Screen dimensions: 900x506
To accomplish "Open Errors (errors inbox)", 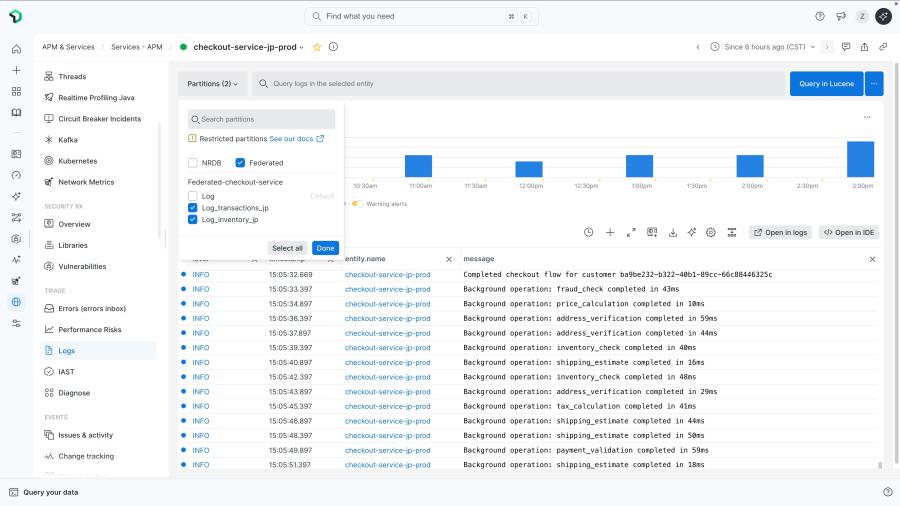I will pyautogui.click(x=92, y=309).
